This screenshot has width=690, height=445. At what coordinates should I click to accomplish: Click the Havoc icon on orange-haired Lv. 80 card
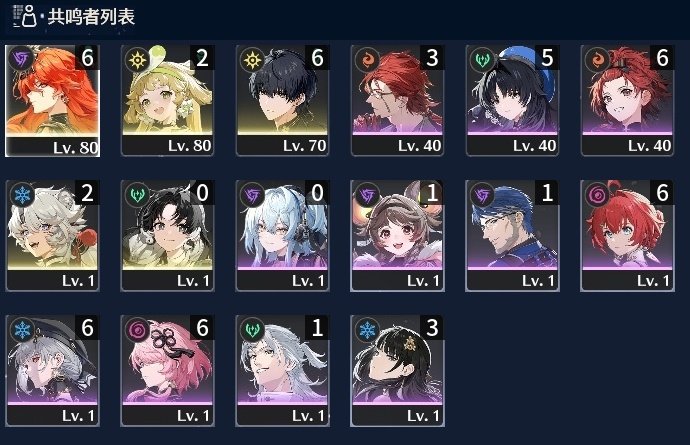tap(21, 59)
